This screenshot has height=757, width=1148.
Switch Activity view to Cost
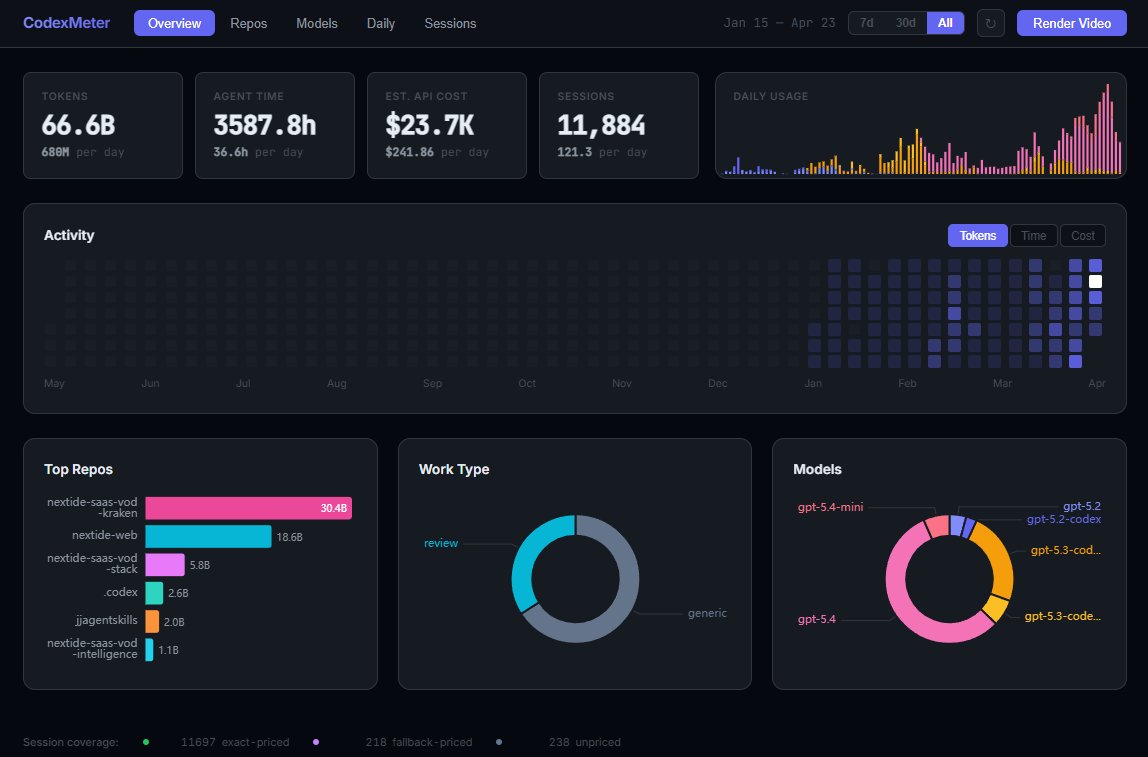1083,236
